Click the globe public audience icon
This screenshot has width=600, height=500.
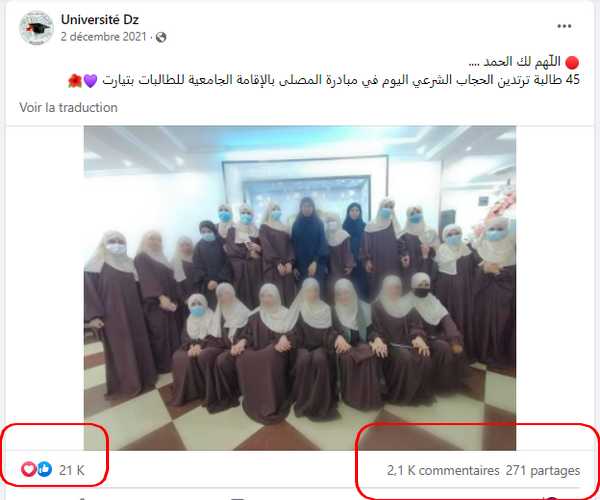click(161, 37)
